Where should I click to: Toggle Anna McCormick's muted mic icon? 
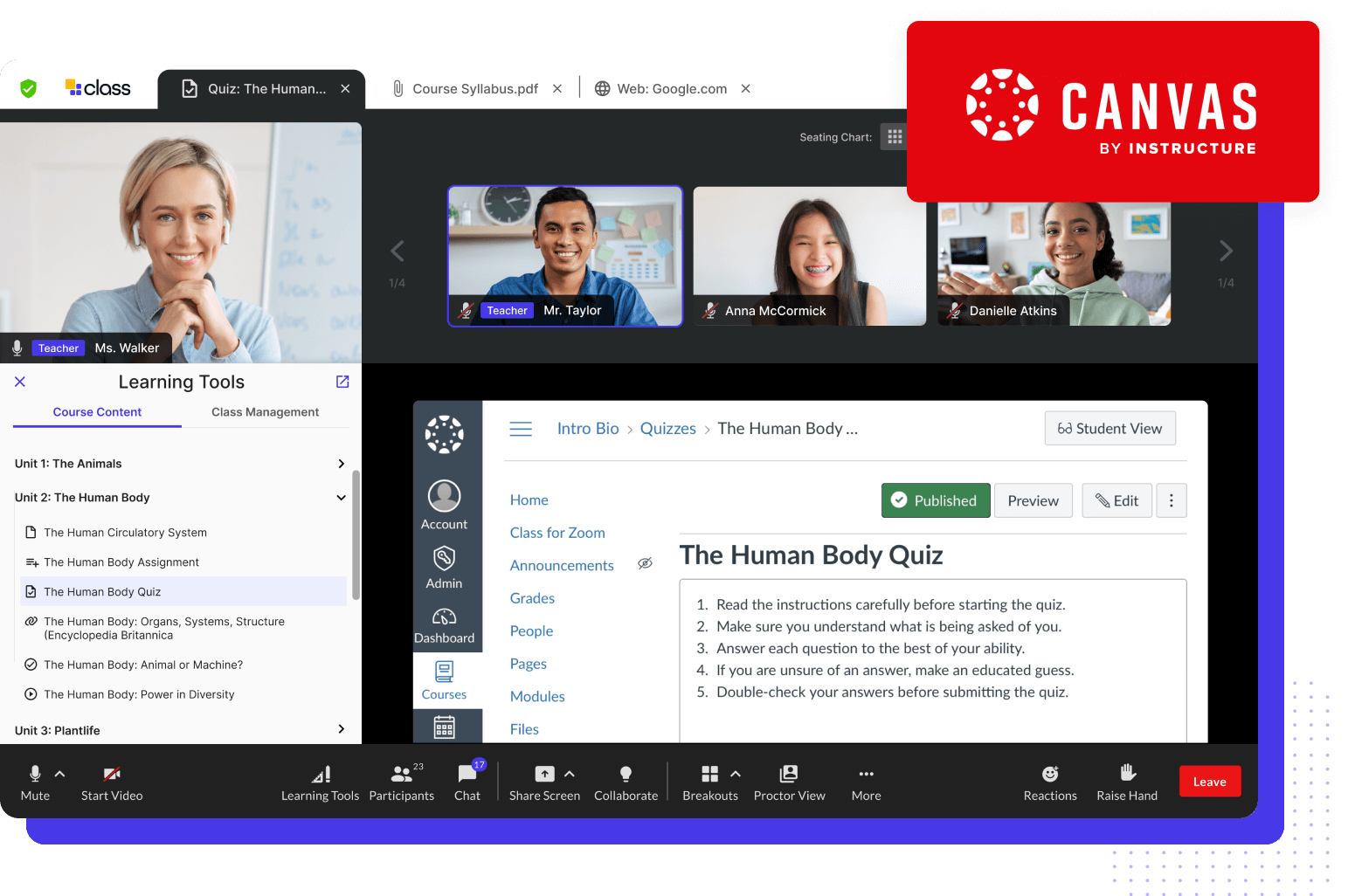pyautogui.click(x=710, y=310)
